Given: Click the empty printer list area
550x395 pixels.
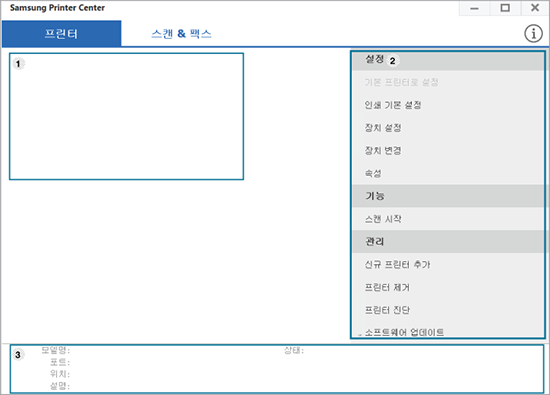Looking at the screenshot, I should click(x=126, y=116).
